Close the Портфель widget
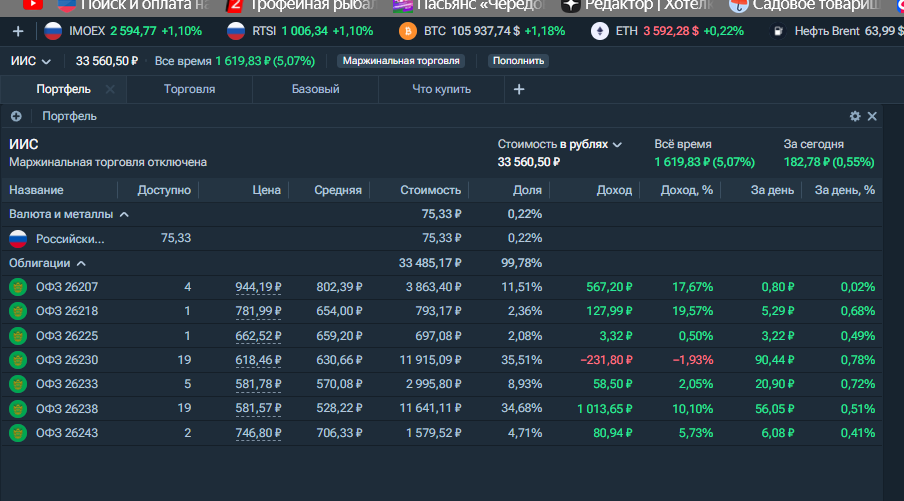Viewport: 904px width, 501px height. [x=872, y=116]
